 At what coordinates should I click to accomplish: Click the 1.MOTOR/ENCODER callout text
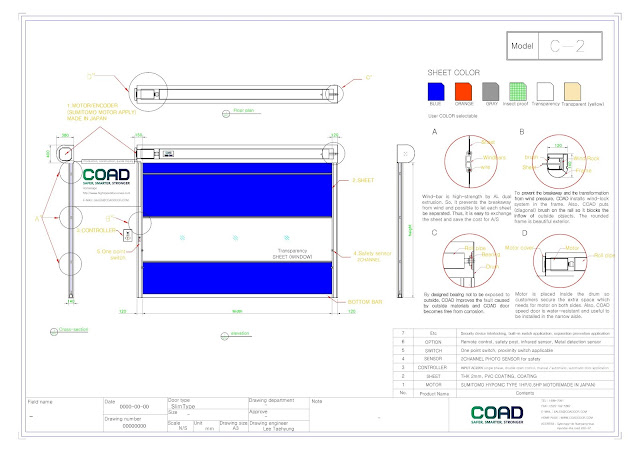click(101, 112)
